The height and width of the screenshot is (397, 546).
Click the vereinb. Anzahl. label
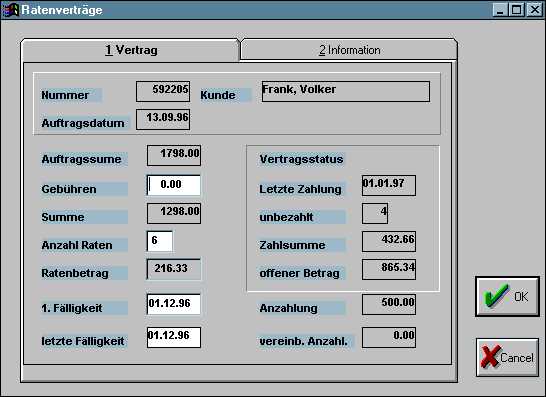tap(303, 341)
